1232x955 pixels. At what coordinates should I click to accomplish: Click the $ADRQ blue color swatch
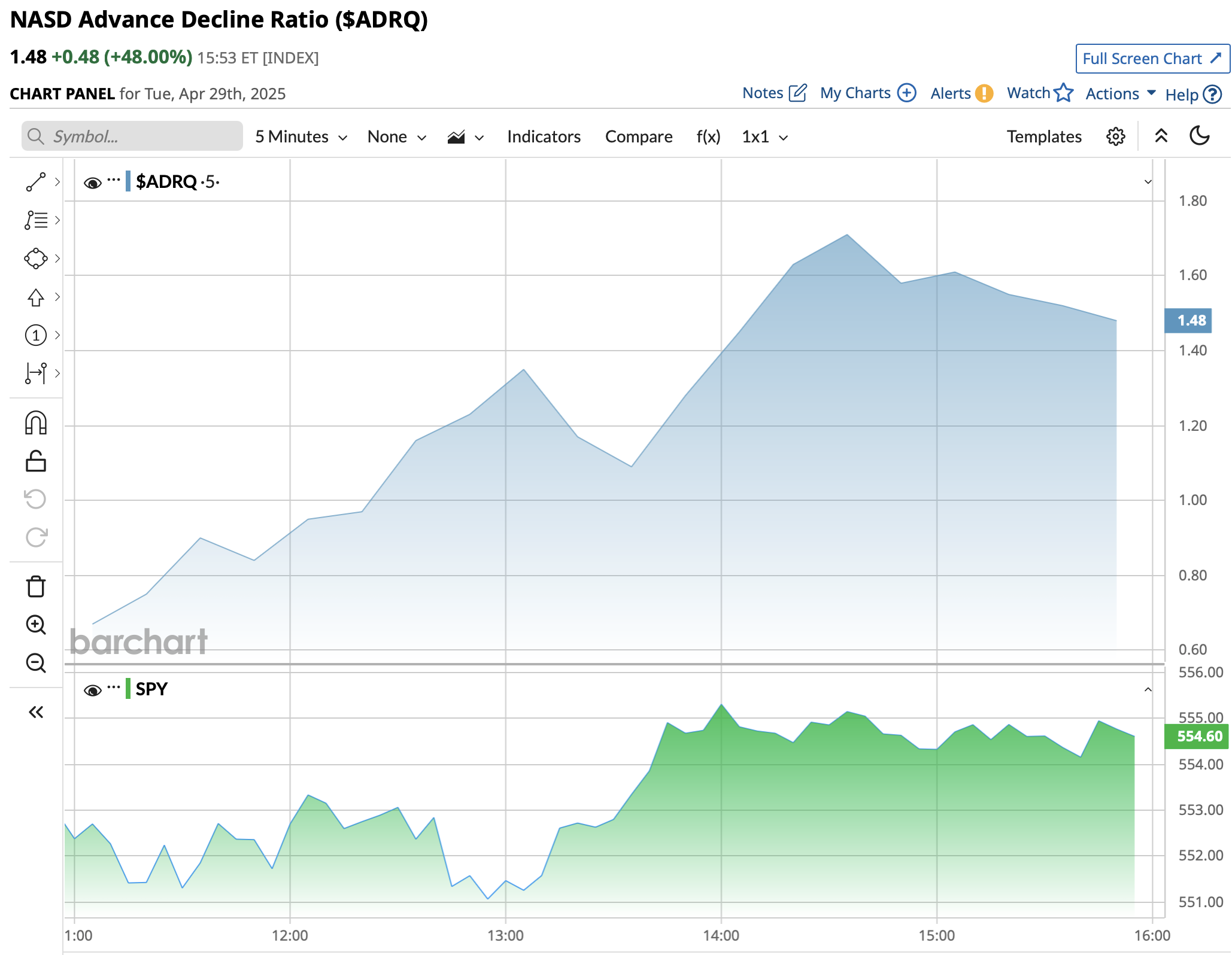128,181
